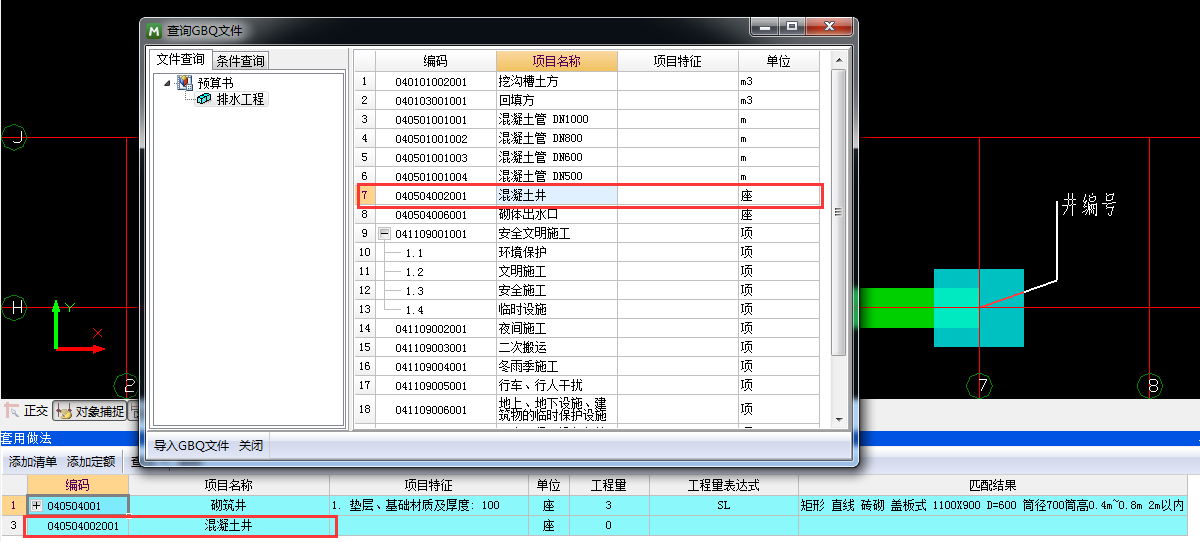The height and width of the screenshot is (542, 1200).
Task: Click the 工程量表达式 cell showing SL
Action: 723,506
